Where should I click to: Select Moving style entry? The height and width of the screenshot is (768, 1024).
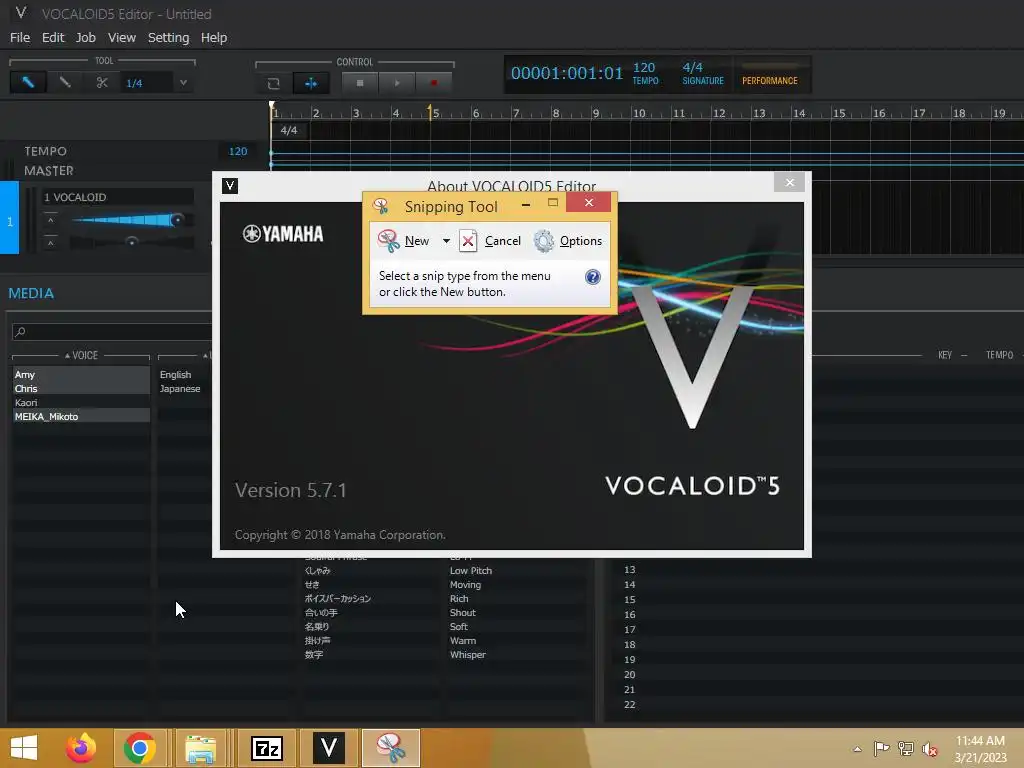pos(465,584)
